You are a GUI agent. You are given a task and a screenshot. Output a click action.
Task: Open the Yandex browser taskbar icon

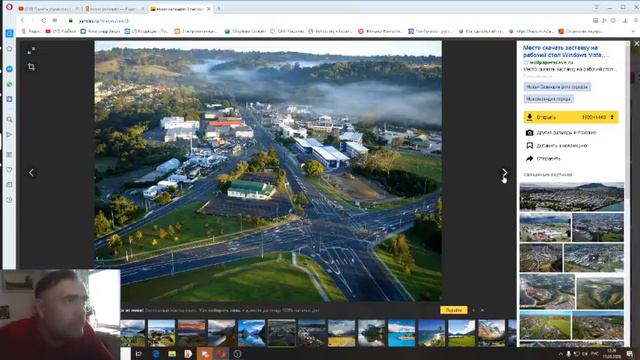pyautogui.click(x=188, y=353)
